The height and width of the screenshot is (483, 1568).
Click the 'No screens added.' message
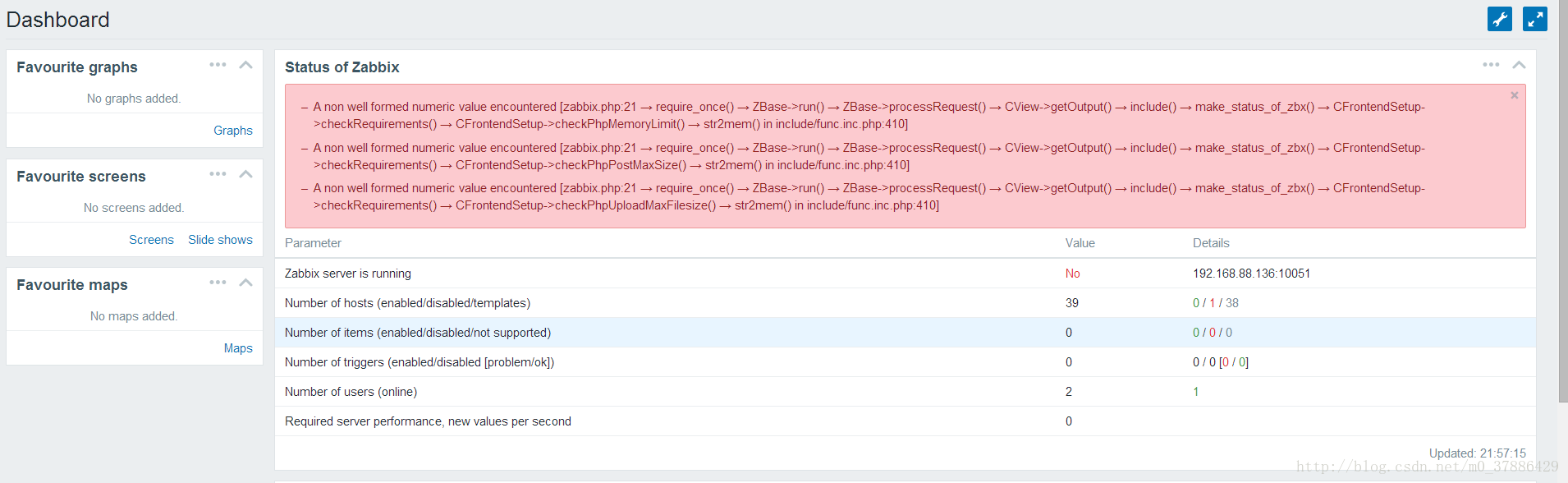coord(134,208)
